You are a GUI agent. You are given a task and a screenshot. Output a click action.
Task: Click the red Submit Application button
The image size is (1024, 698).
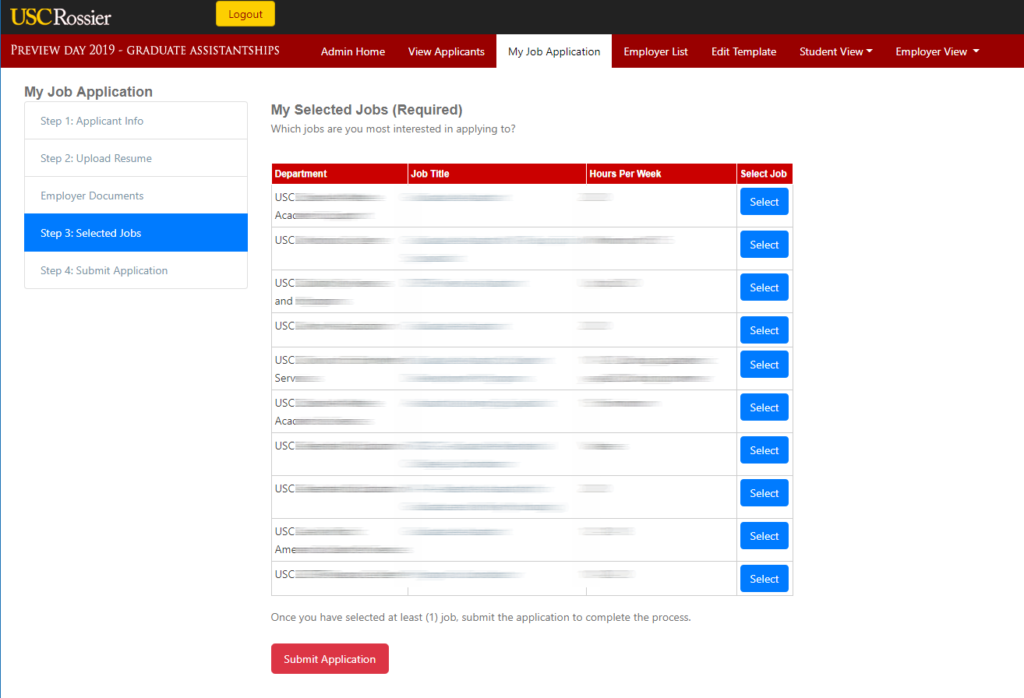[329, 659]
